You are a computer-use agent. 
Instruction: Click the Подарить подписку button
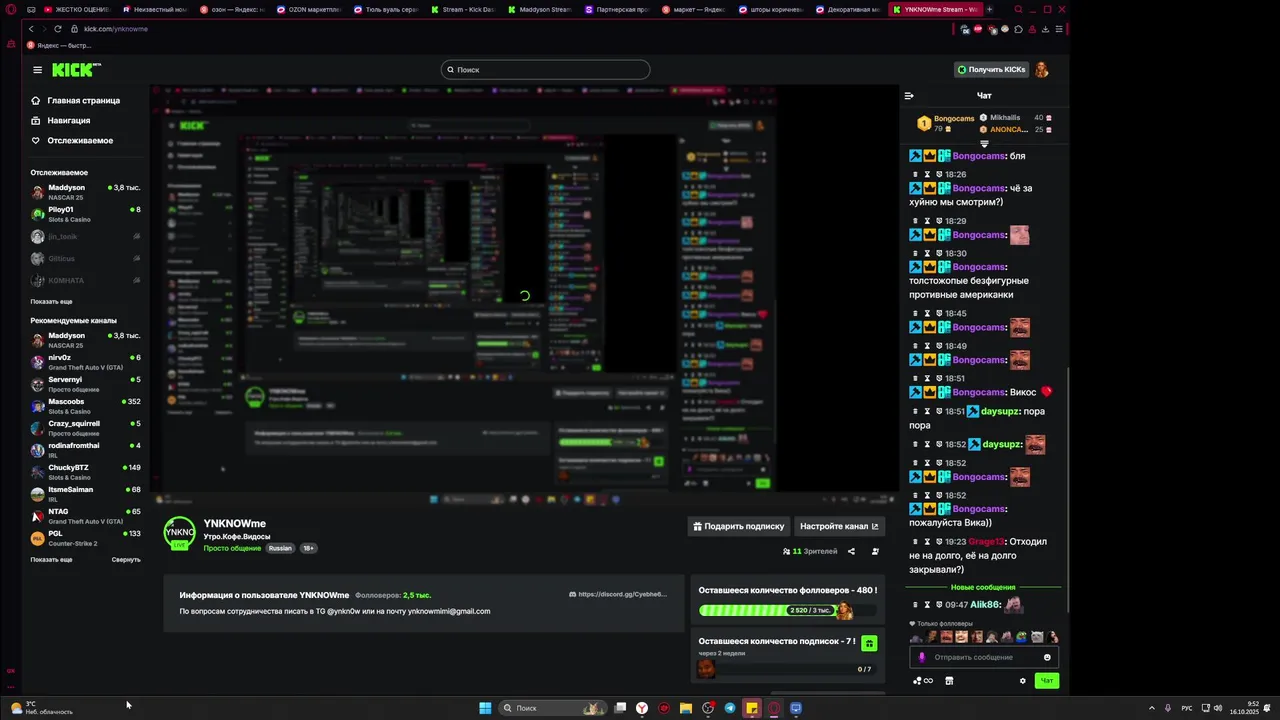click(739, 526)
